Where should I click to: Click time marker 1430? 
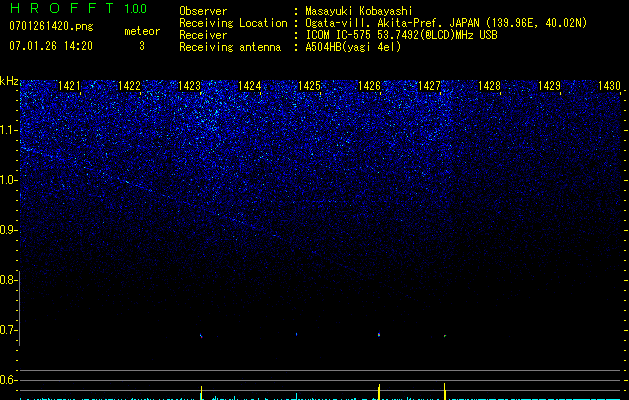pyautogui.click(x=609, y=86)
